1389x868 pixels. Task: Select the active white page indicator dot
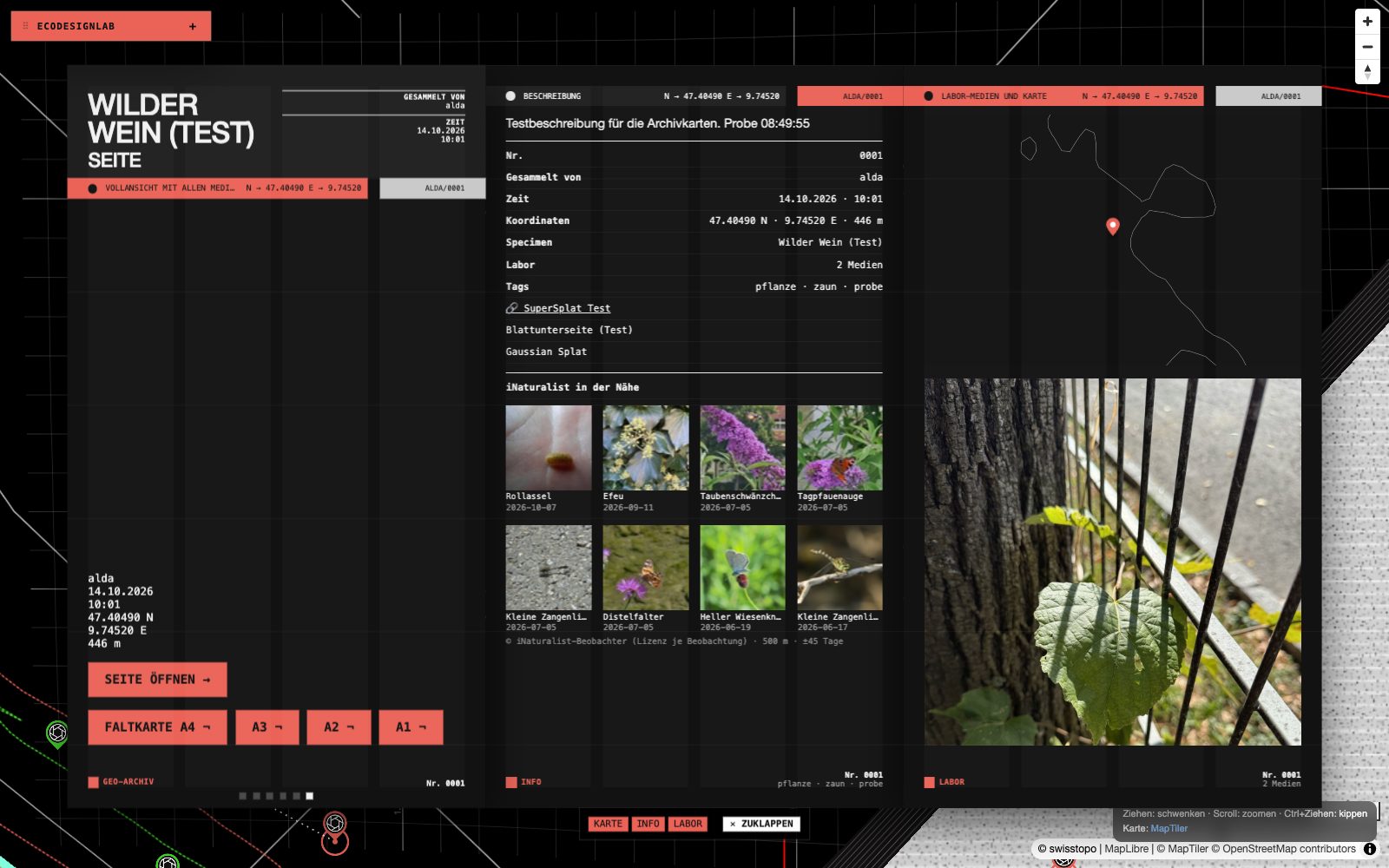(x=310, y=796)
